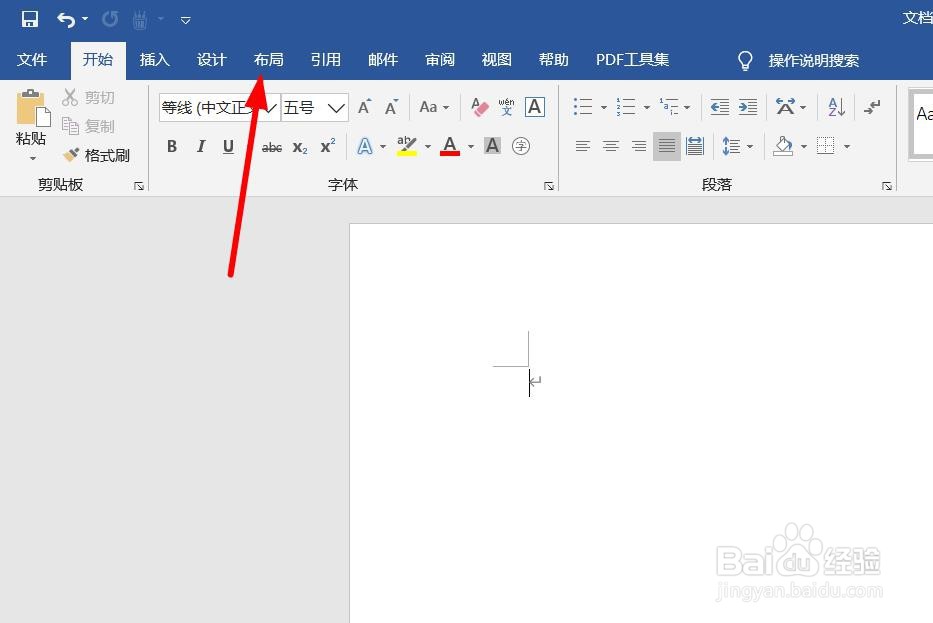
Task: Pick the text highlight yellow color
Action: [407, 146]
